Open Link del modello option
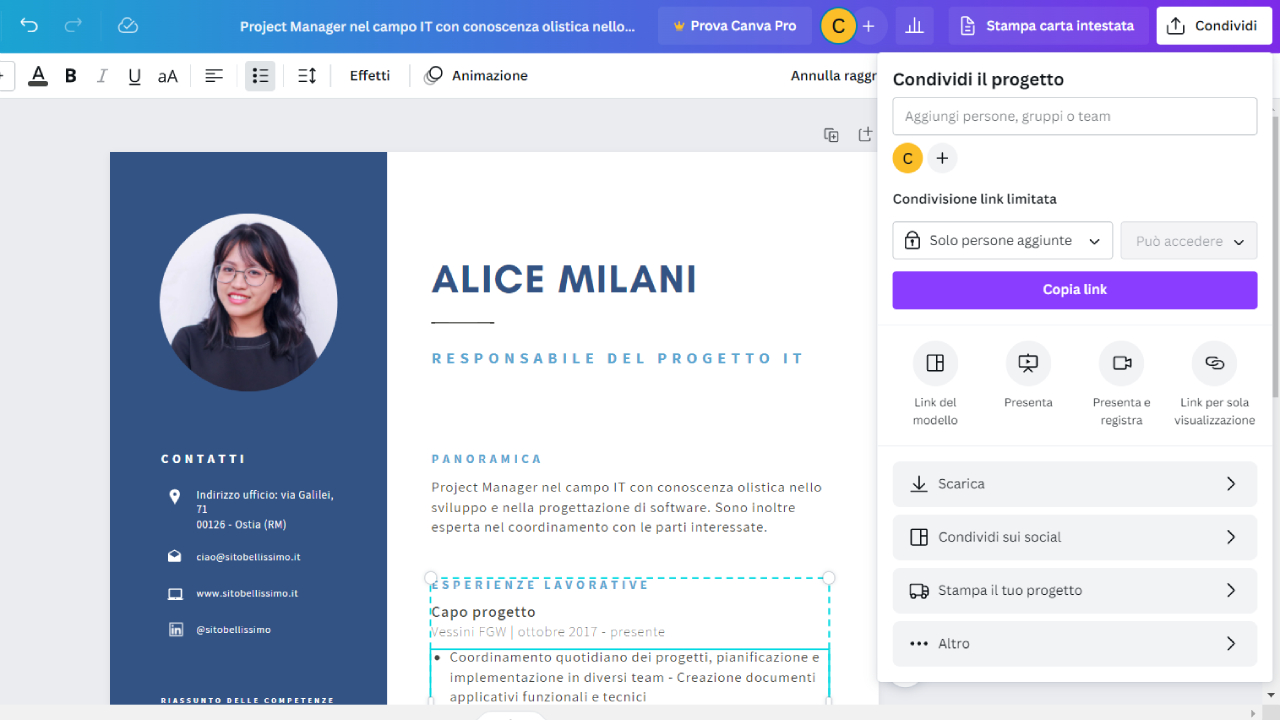This screenshot has height=720, width=1280. [935, 364]
